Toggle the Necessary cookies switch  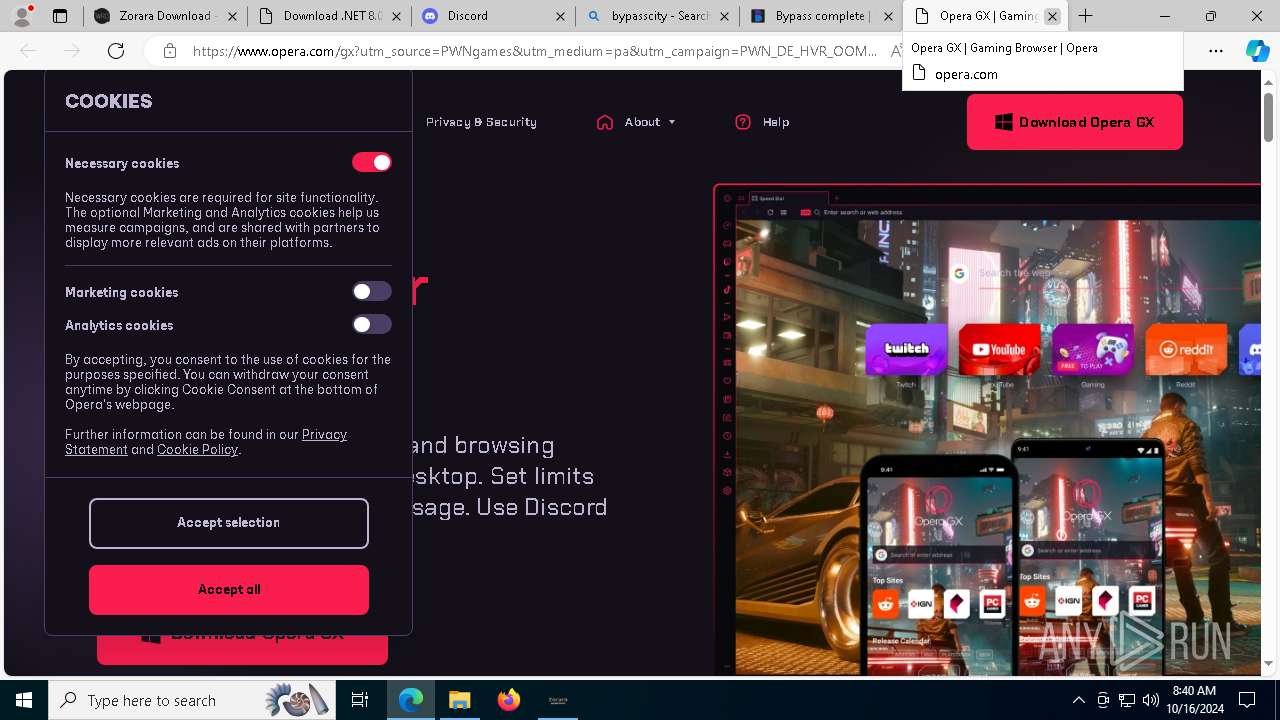point(372,162)
